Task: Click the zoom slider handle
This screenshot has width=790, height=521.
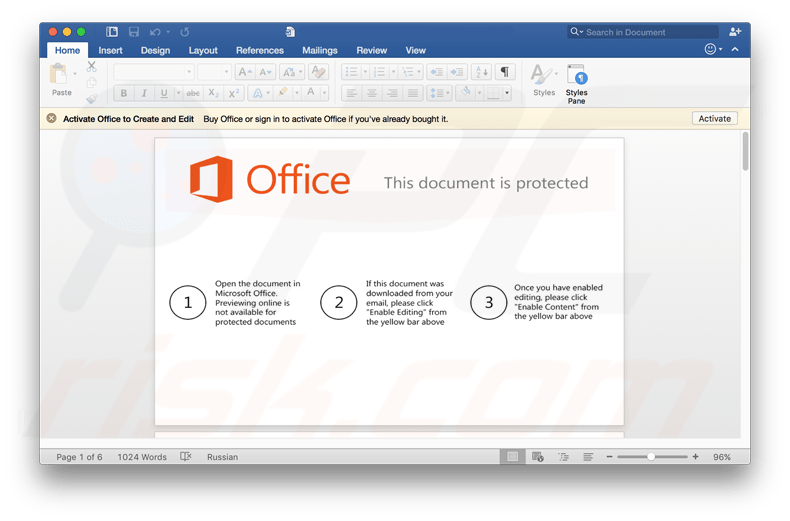Action: click(651, 457)
